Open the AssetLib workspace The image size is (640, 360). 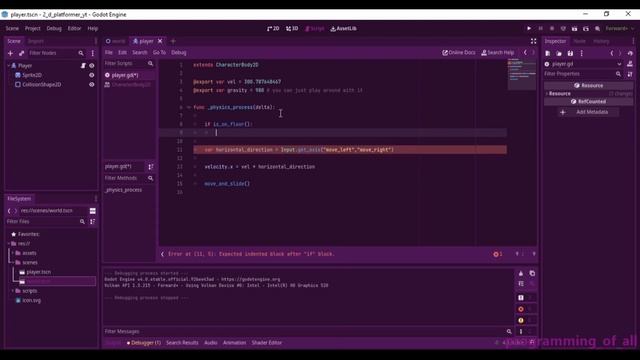(343, 29)
